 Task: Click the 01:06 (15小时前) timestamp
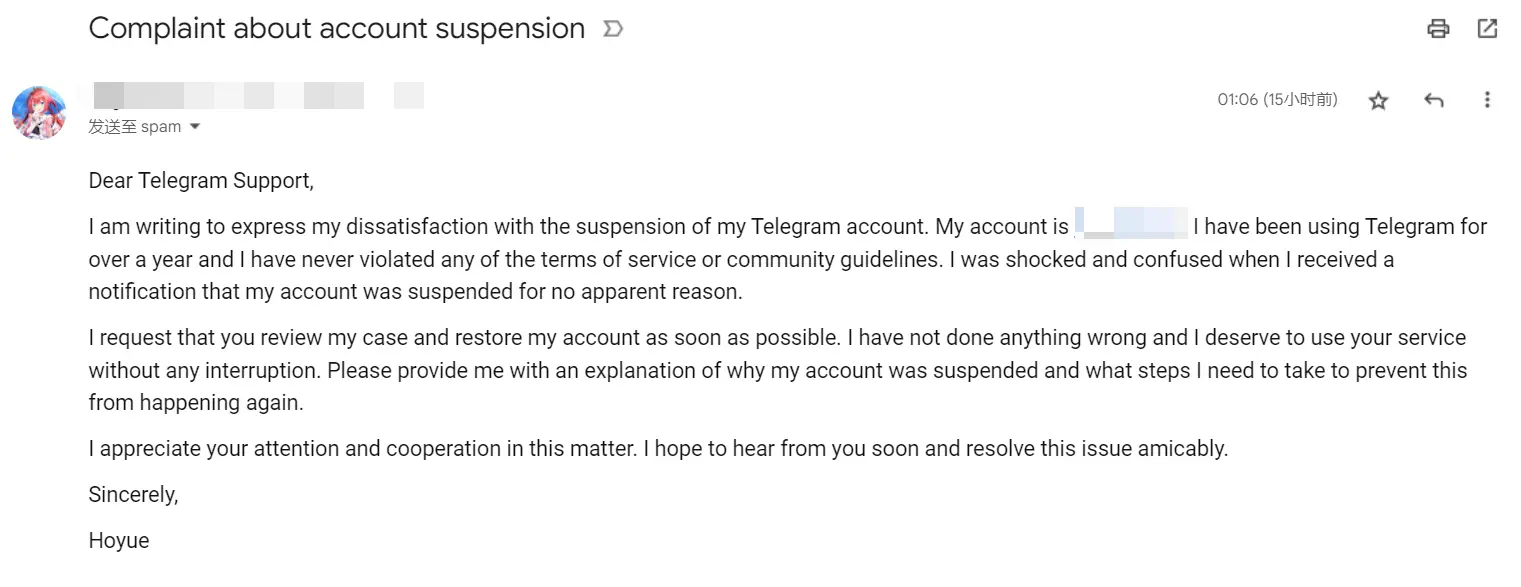pyautogui.click(x=1277, y=100)
